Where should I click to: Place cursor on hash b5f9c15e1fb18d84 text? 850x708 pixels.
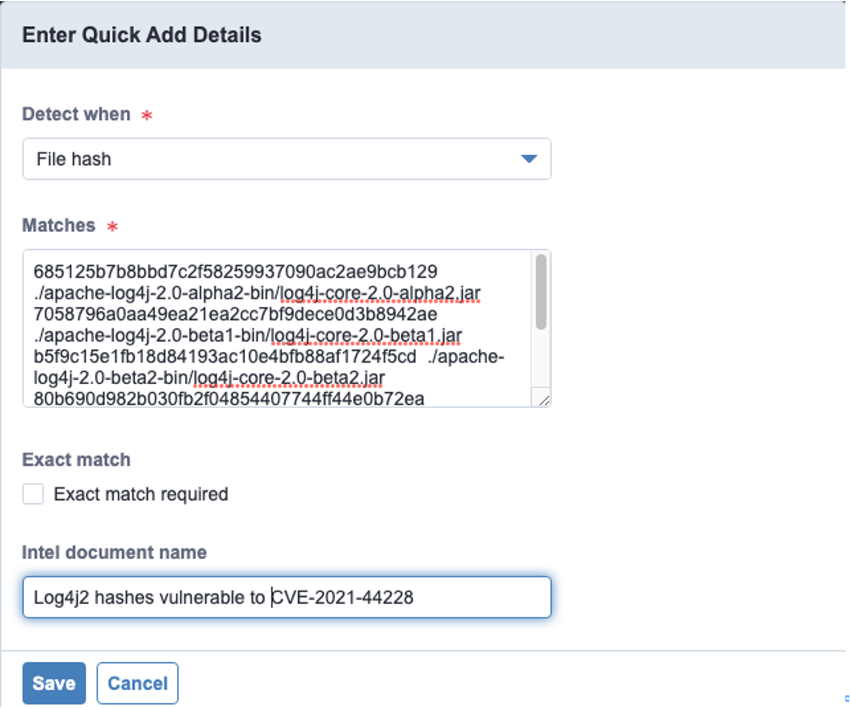pyautogui.click(x=225, y=356)
